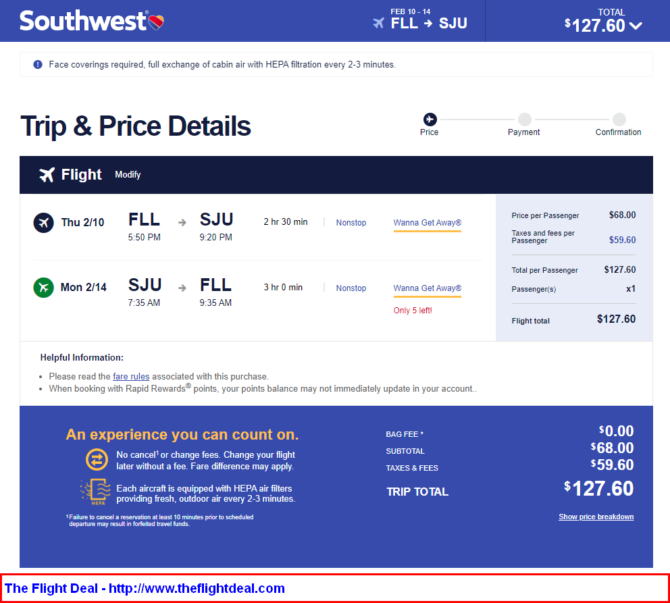Show price breakdown link

click(x=596, y=517)
